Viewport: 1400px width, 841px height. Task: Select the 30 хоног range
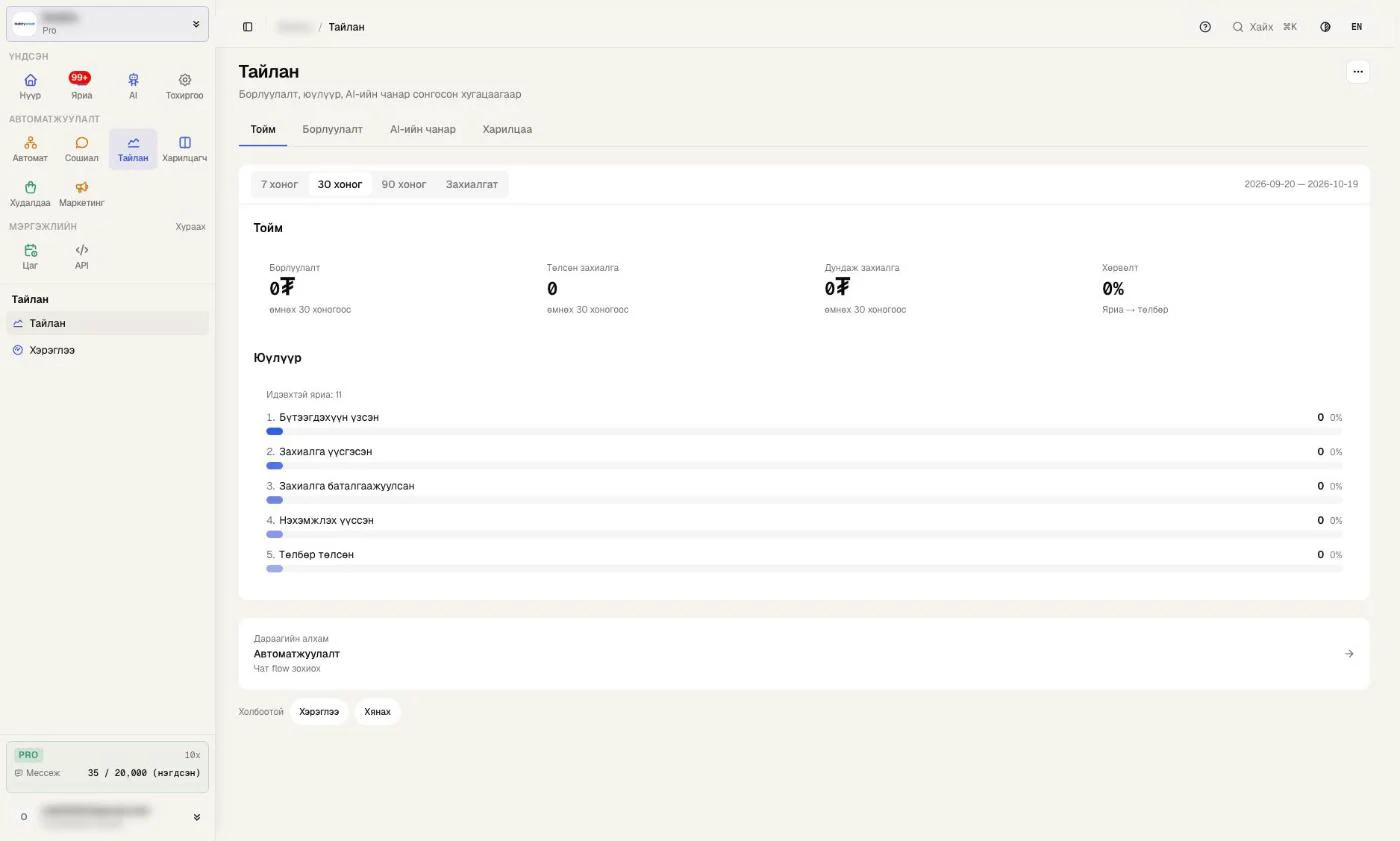point(340,184)
